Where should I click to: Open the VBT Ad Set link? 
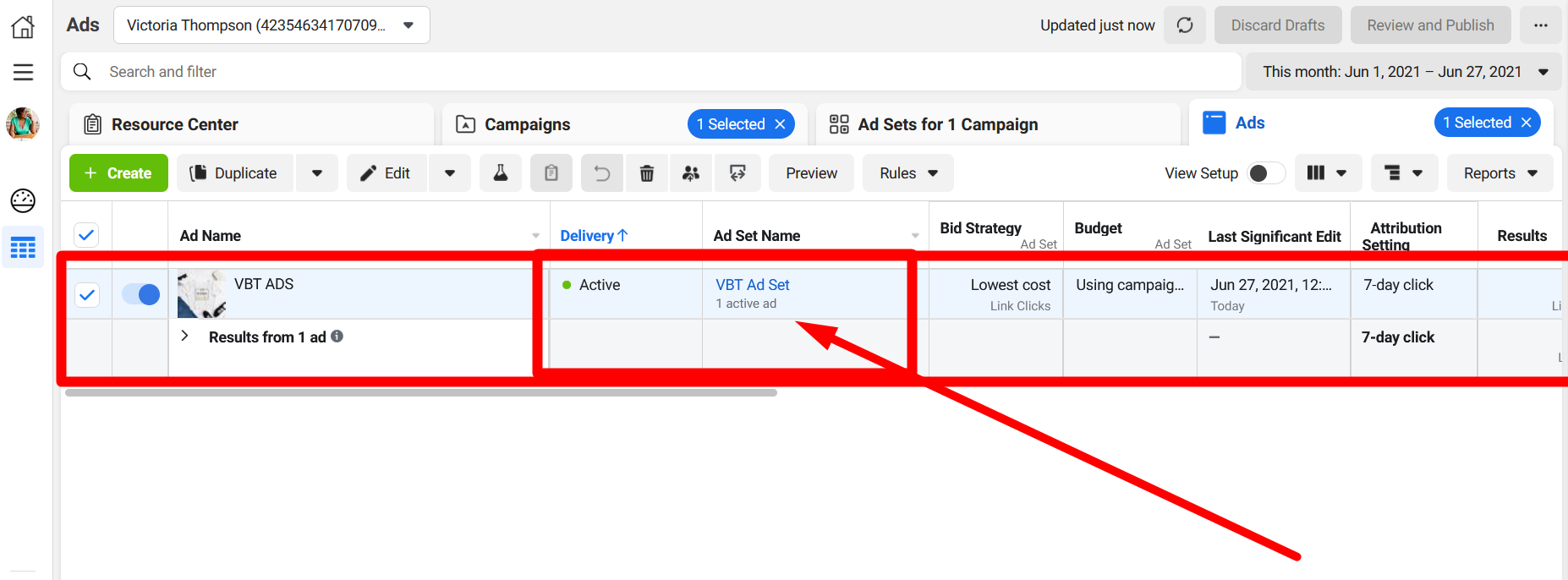pos(752,285)
